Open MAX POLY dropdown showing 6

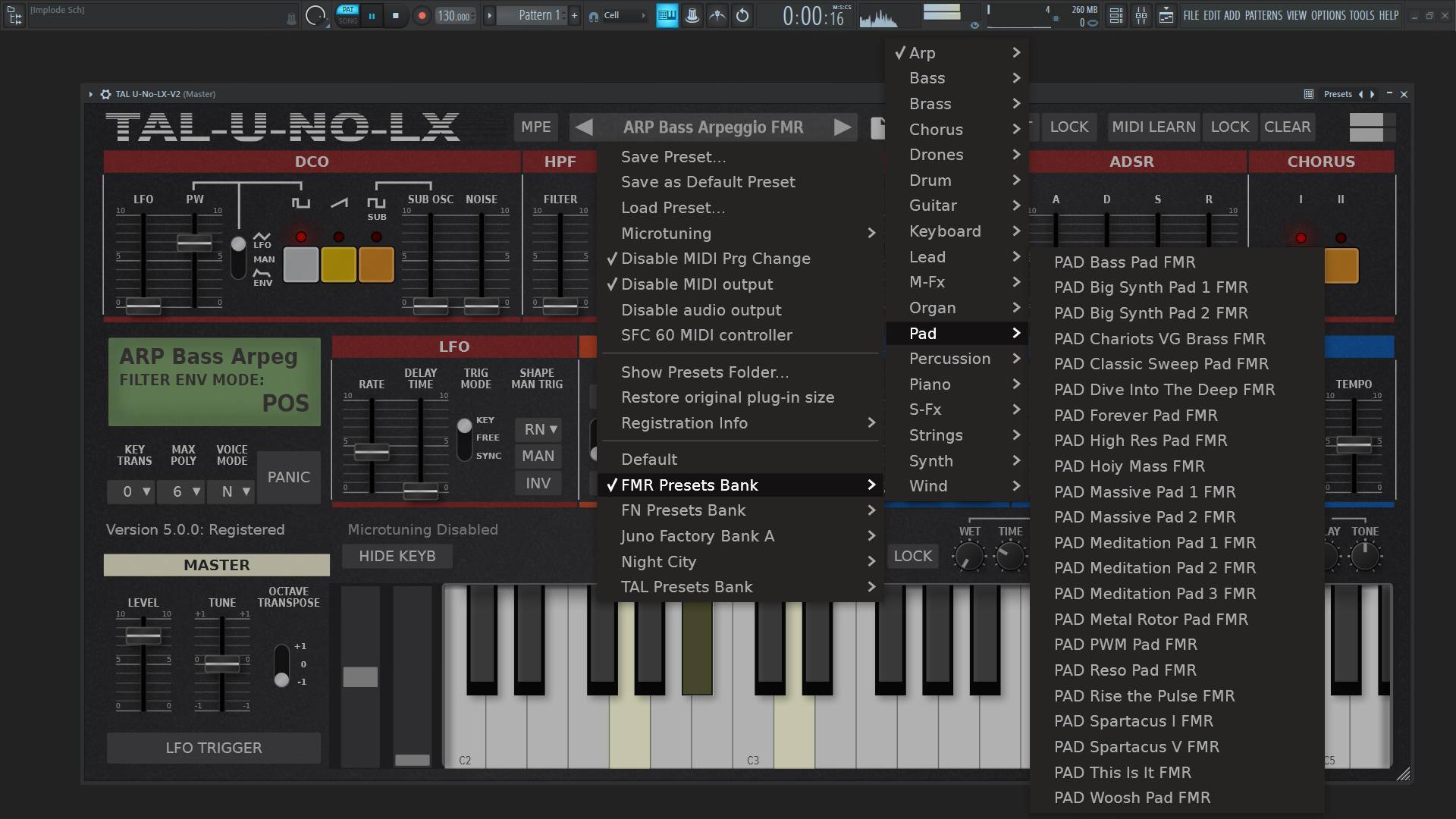click(181, 491)
